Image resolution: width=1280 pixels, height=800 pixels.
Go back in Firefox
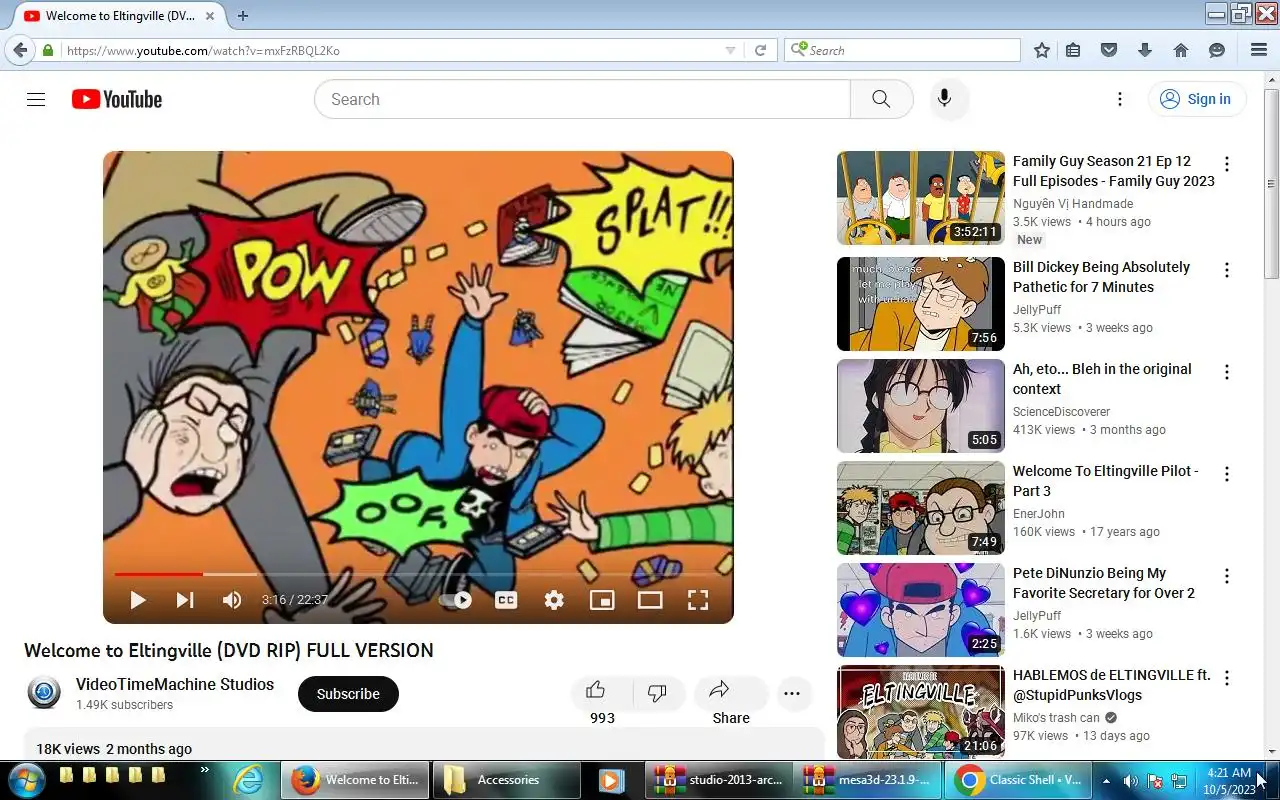click(x=20, y=50)
